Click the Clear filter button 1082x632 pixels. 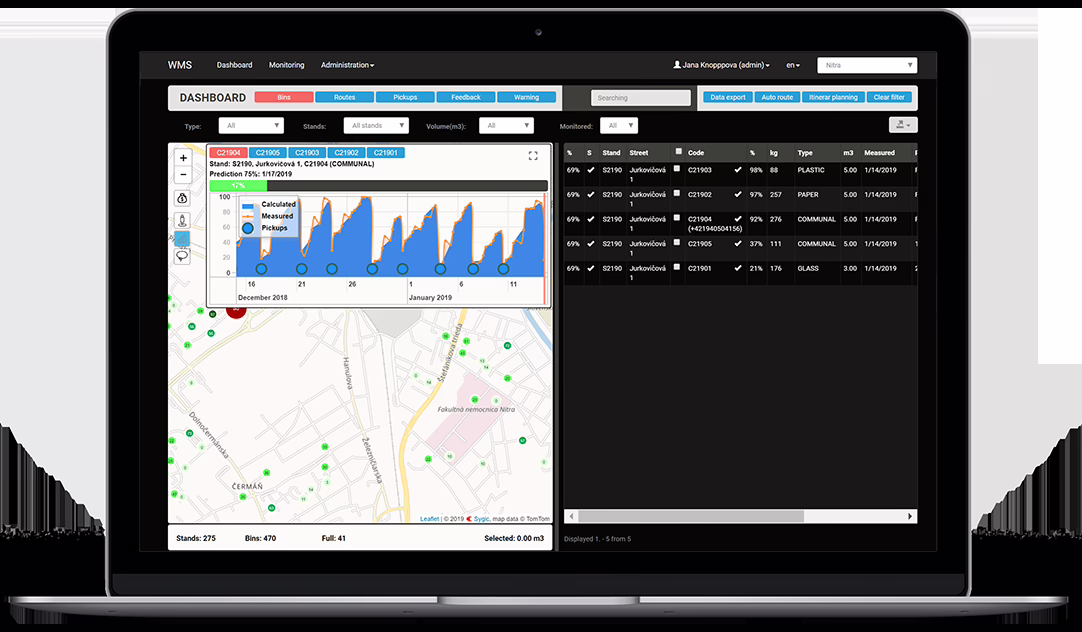[888, 98]
